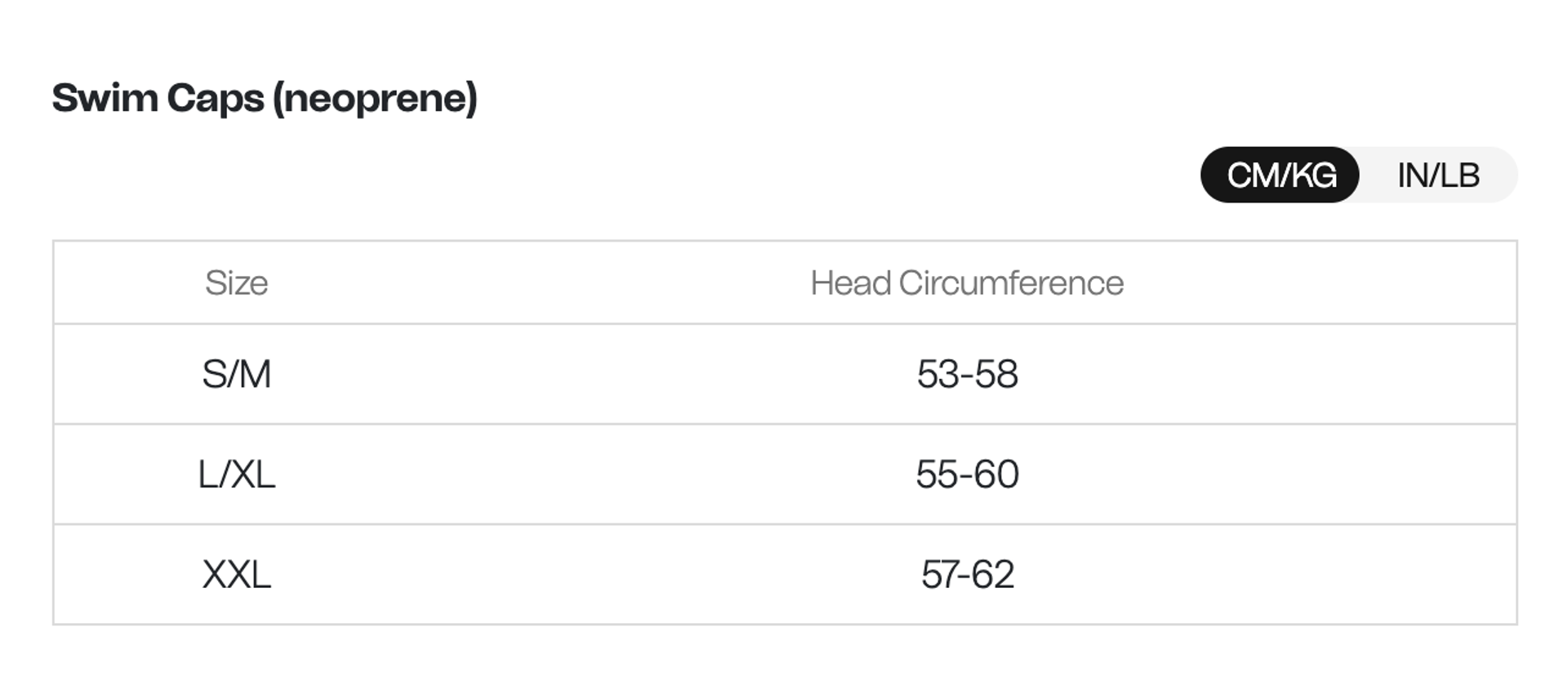Click the word "Circumference" in the header
Image resolution: width=1568 pixels, height=677 pixels.
pyautogui.click(x=1011, y=283)
